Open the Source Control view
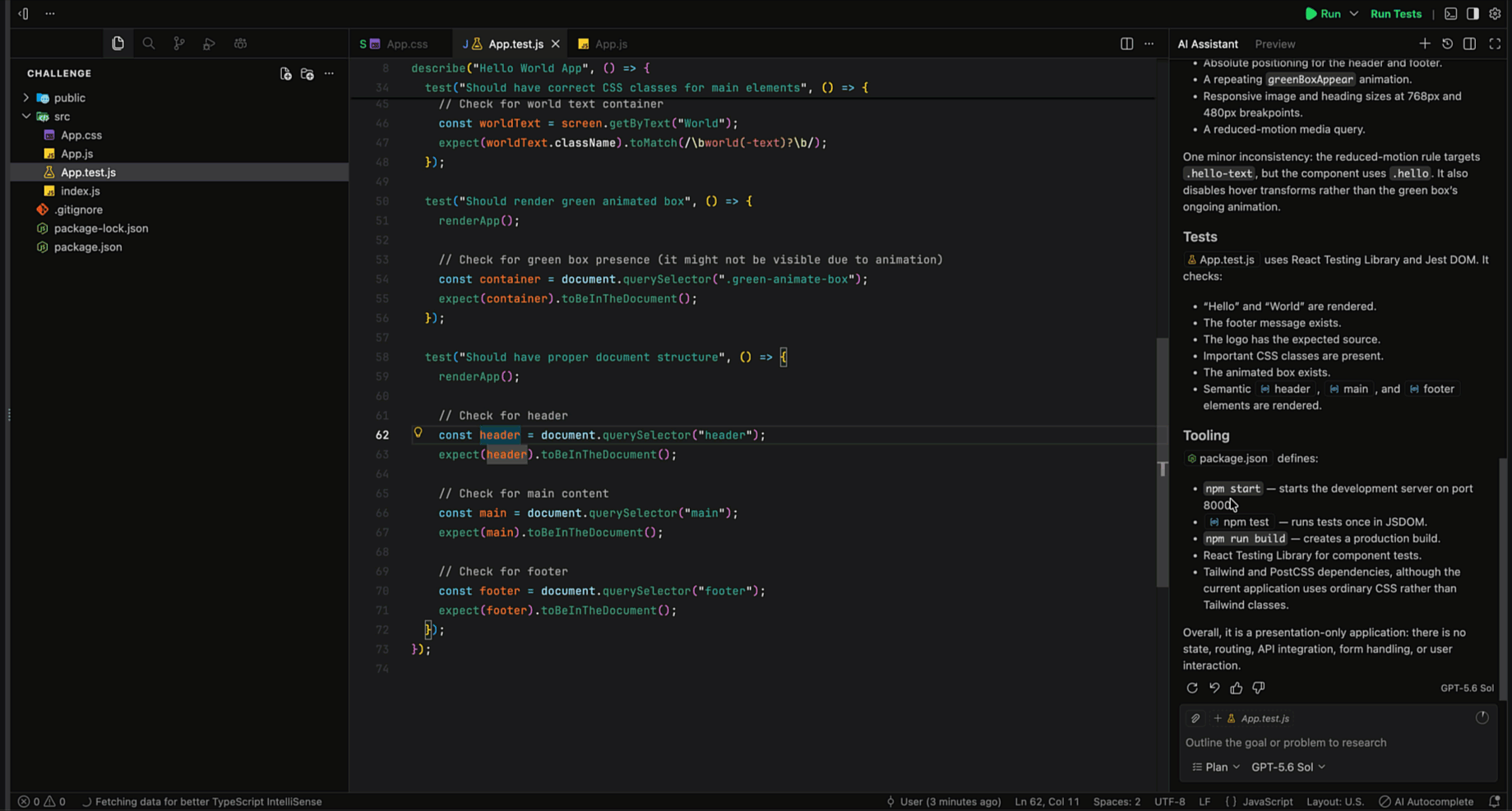The width and height of the screenshot is (1512, 811). pos(179,44)
